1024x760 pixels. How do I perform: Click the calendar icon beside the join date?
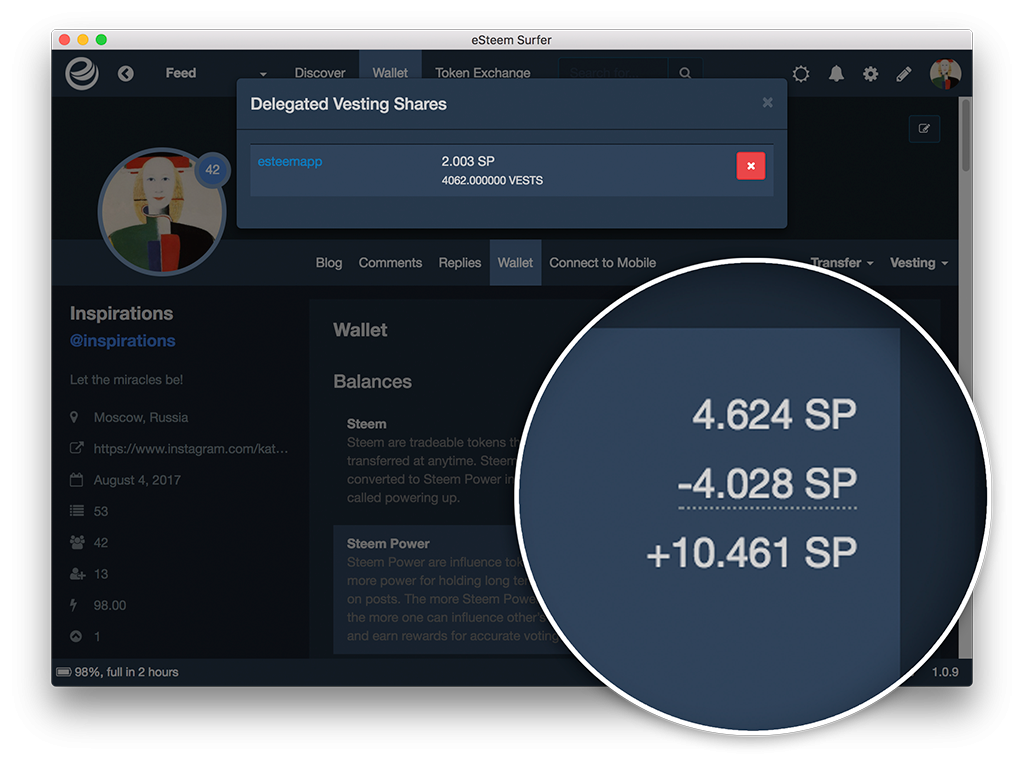click(x=76, y=480)
